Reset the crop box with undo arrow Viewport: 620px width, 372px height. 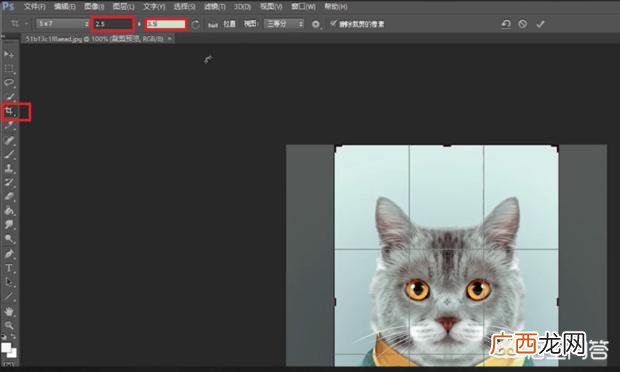(506, 24)
